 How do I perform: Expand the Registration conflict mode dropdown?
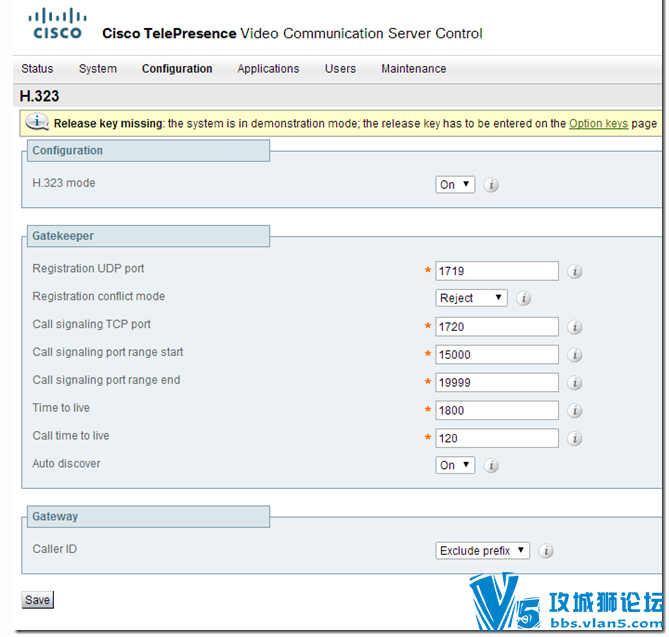click(471, 298)
